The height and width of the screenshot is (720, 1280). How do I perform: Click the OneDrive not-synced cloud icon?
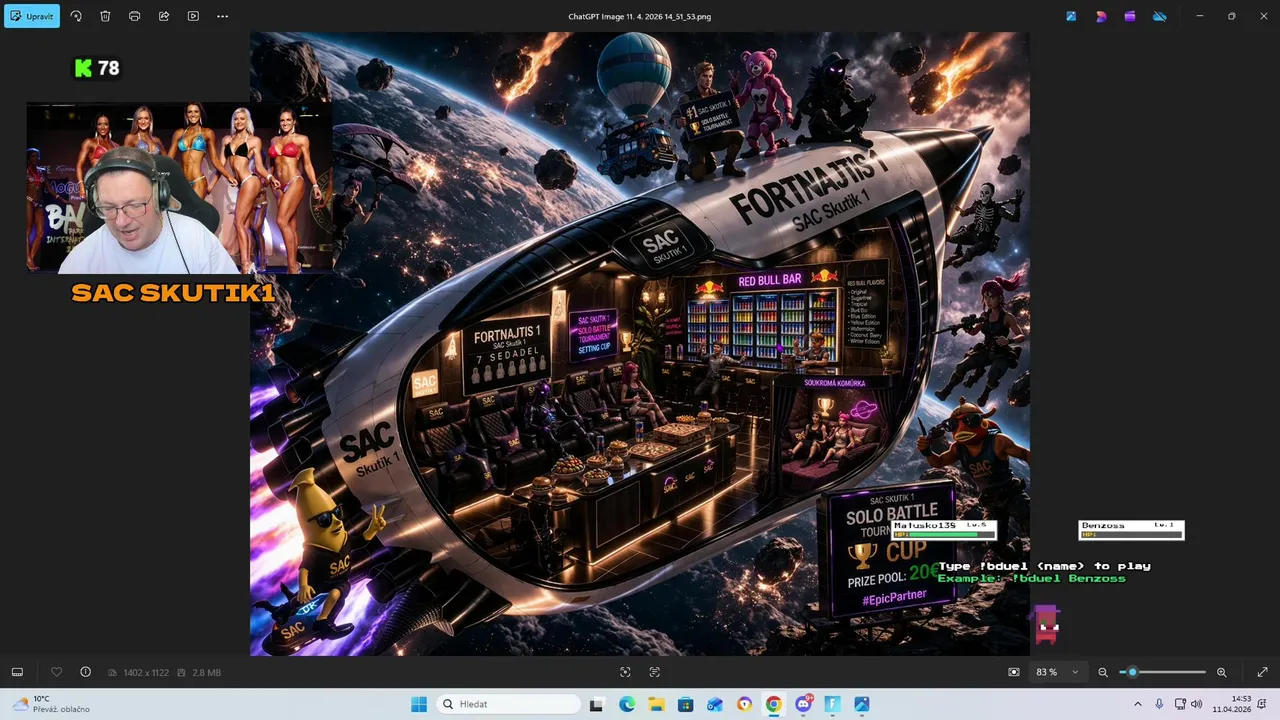(1159, 16)
